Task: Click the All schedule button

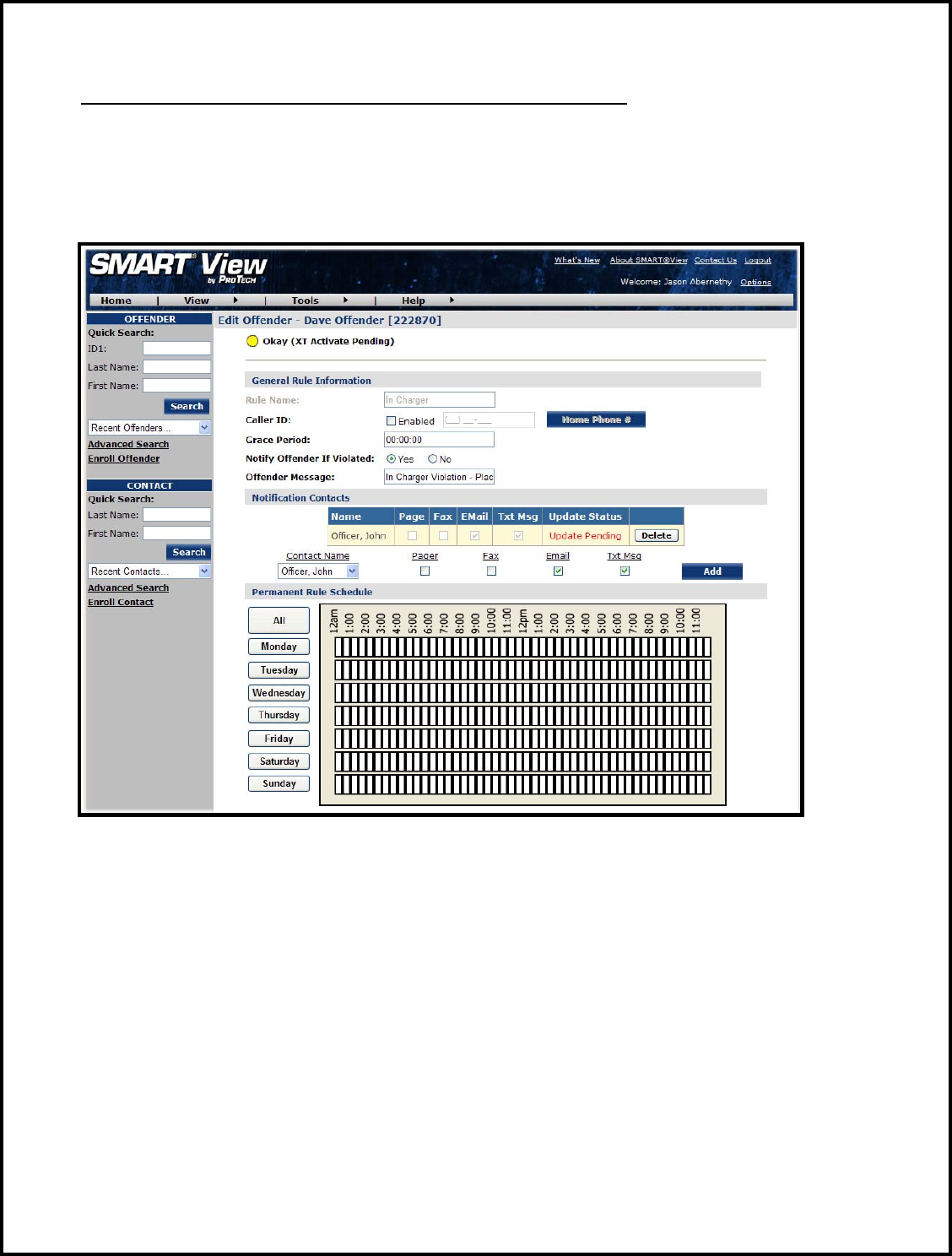Action: [279, 620]
